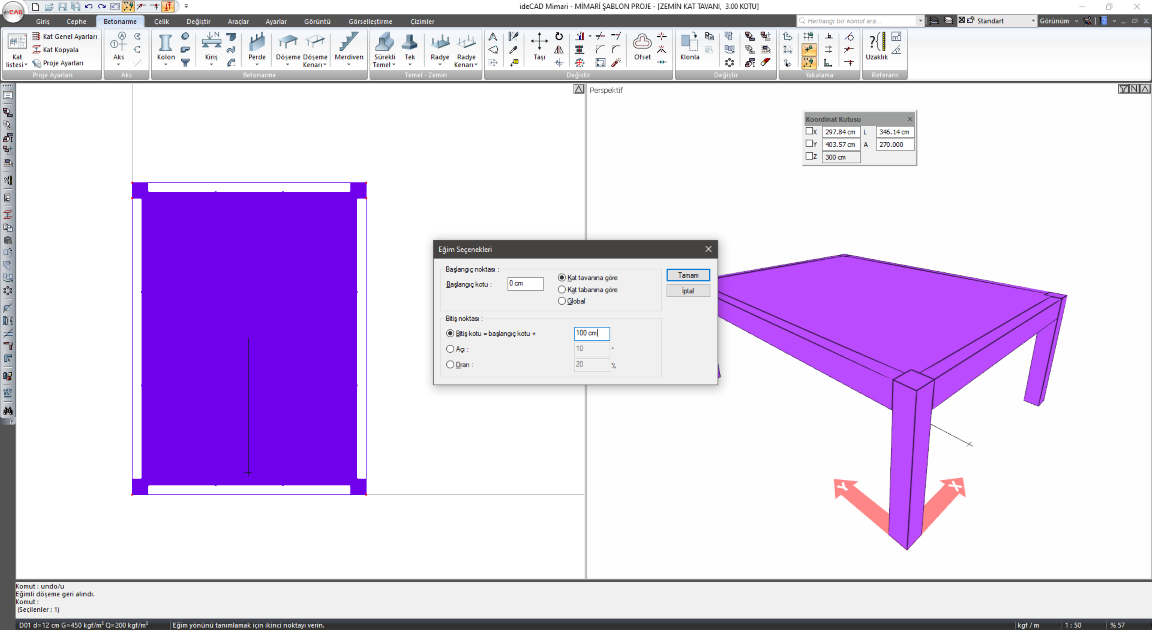Select the Kolon (column) tool
The height and width of the screenshot is (630, 1152).
pos(166,45)
